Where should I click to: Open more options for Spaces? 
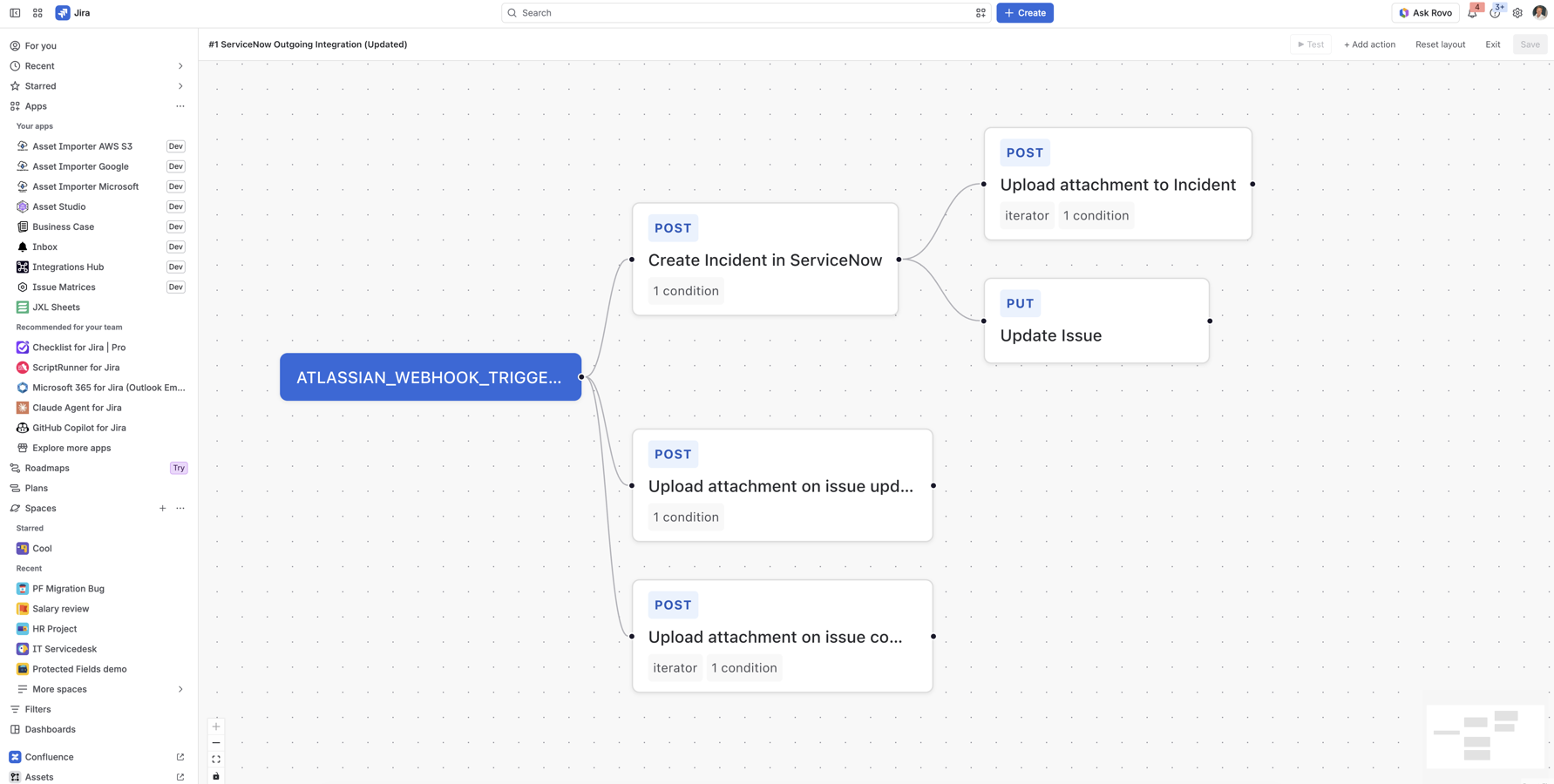180,508
